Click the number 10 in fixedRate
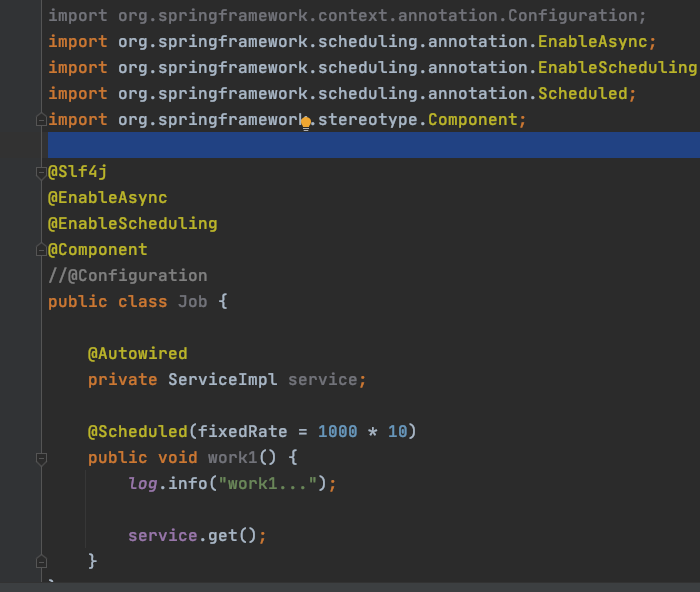 397,432
